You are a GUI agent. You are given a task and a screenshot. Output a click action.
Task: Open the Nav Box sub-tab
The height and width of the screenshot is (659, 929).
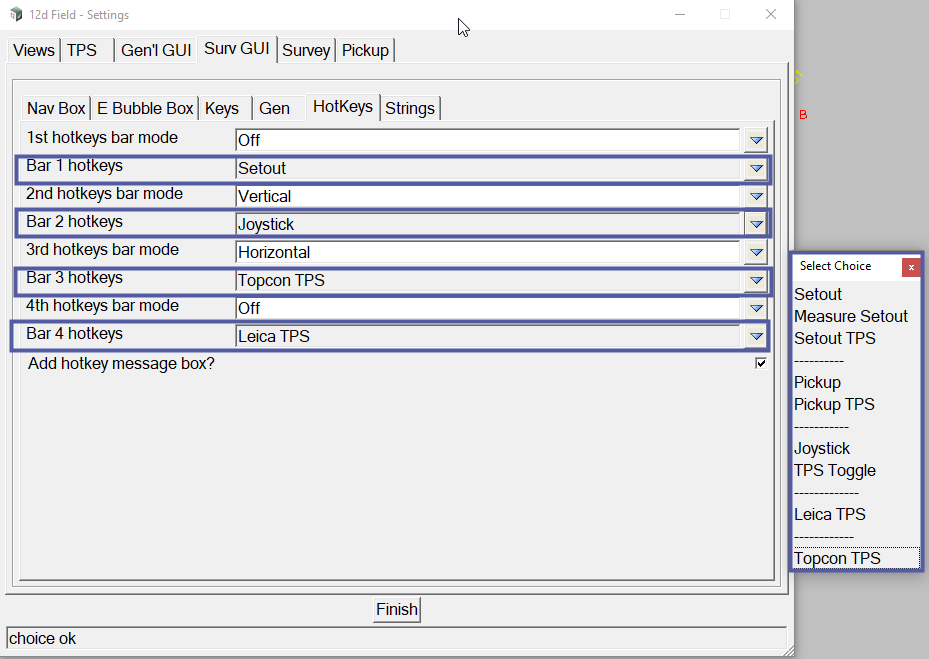[x=56, y=108]
